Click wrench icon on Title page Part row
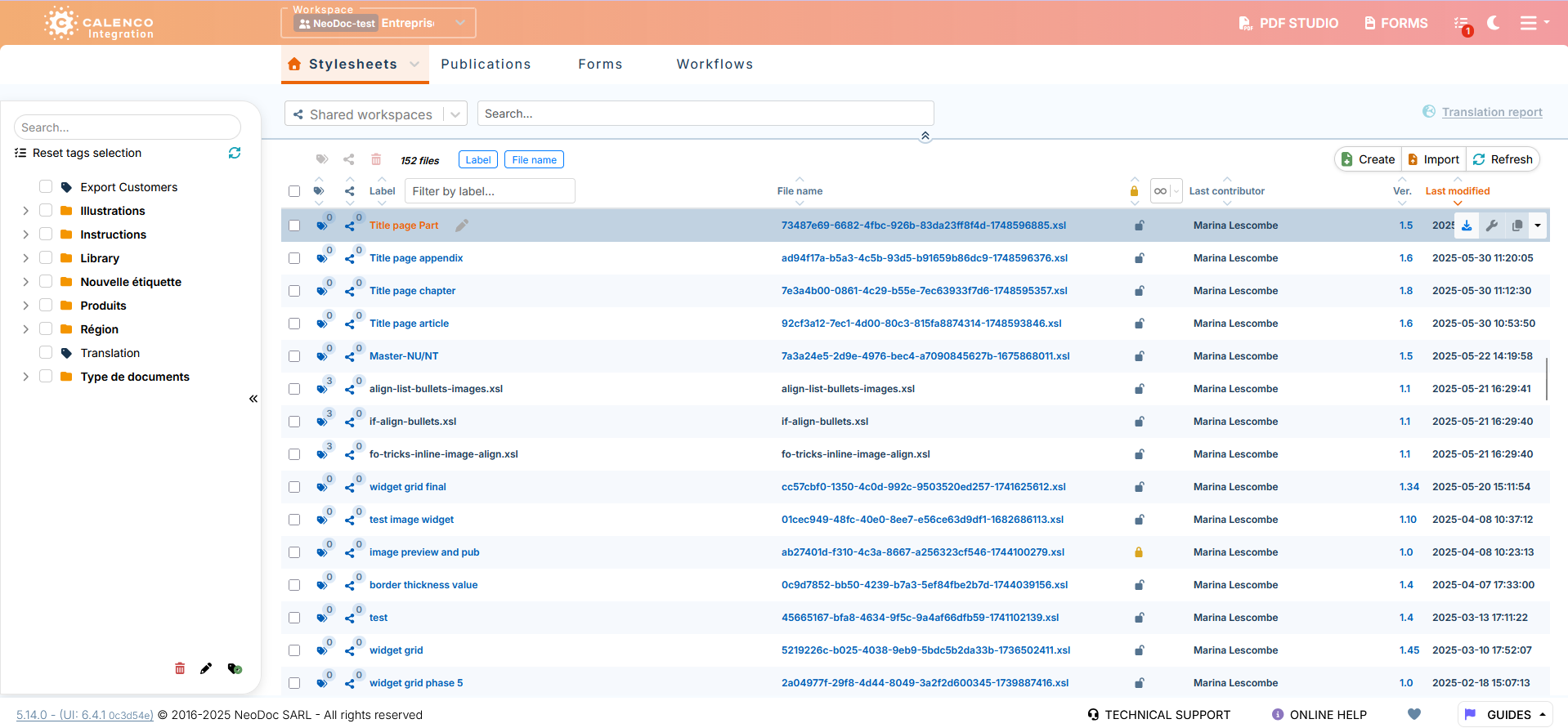 click(1492, 226)
